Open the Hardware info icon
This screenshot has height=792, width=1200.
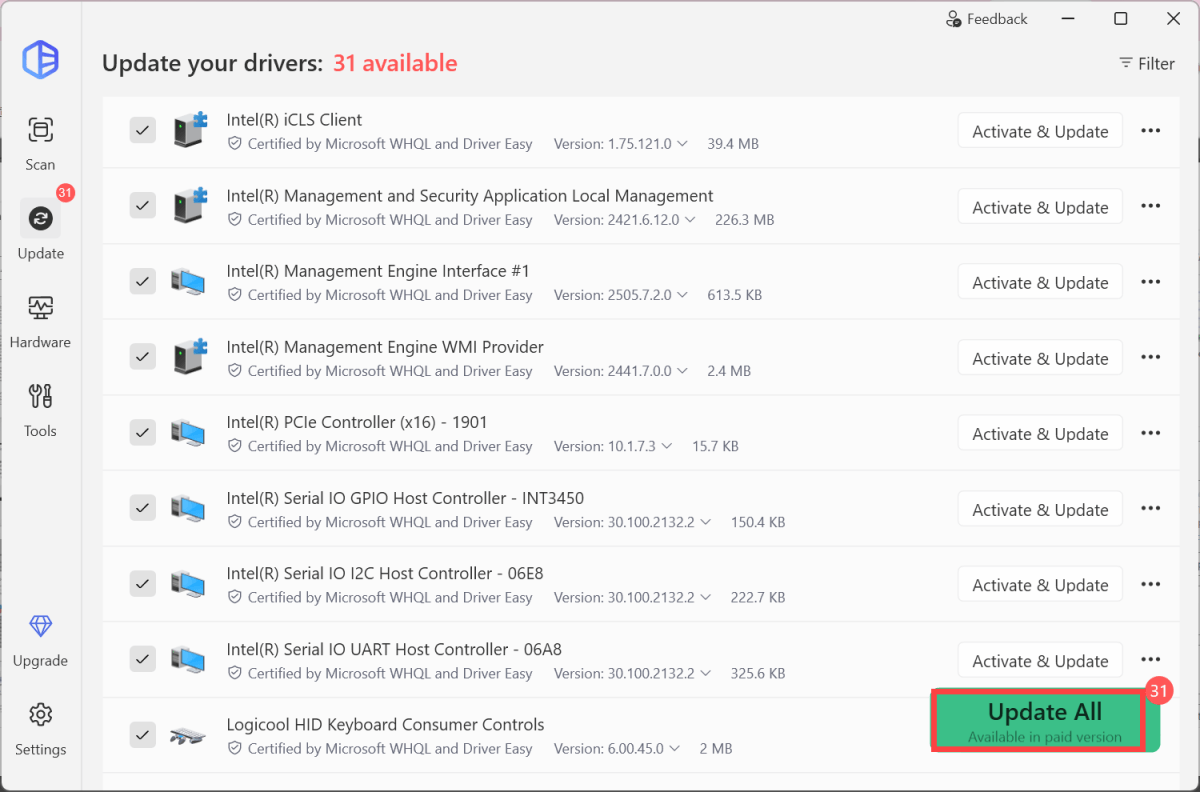(x=40, y=308)
